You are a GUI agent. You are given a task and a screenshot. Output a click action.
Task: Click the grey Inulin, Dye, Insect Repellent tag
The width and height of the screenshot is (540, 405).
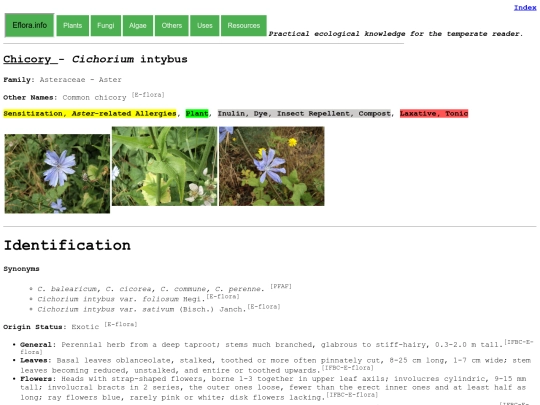point(304,114)
